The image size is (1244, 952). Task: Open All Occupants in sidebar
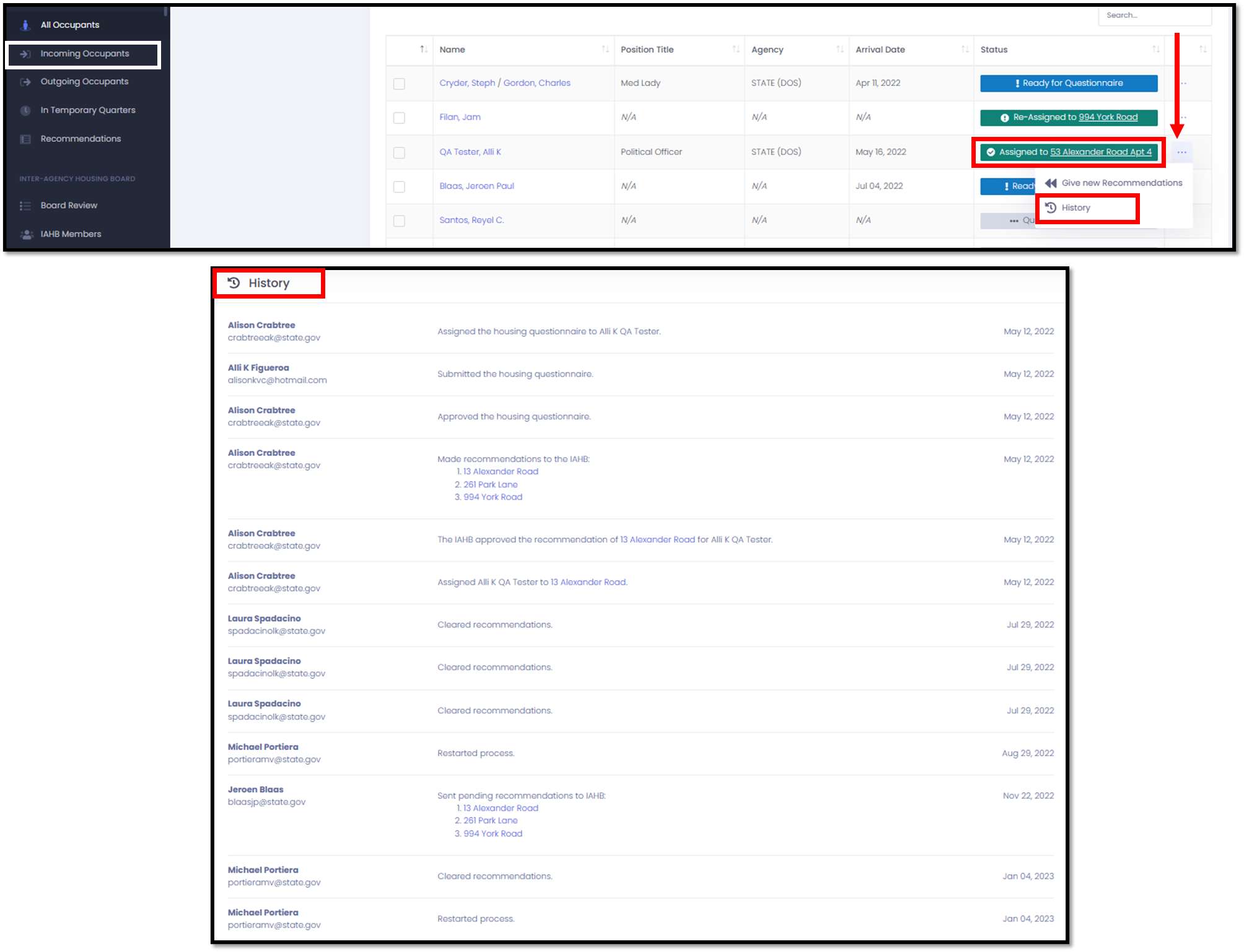click(x=70, y=25)
